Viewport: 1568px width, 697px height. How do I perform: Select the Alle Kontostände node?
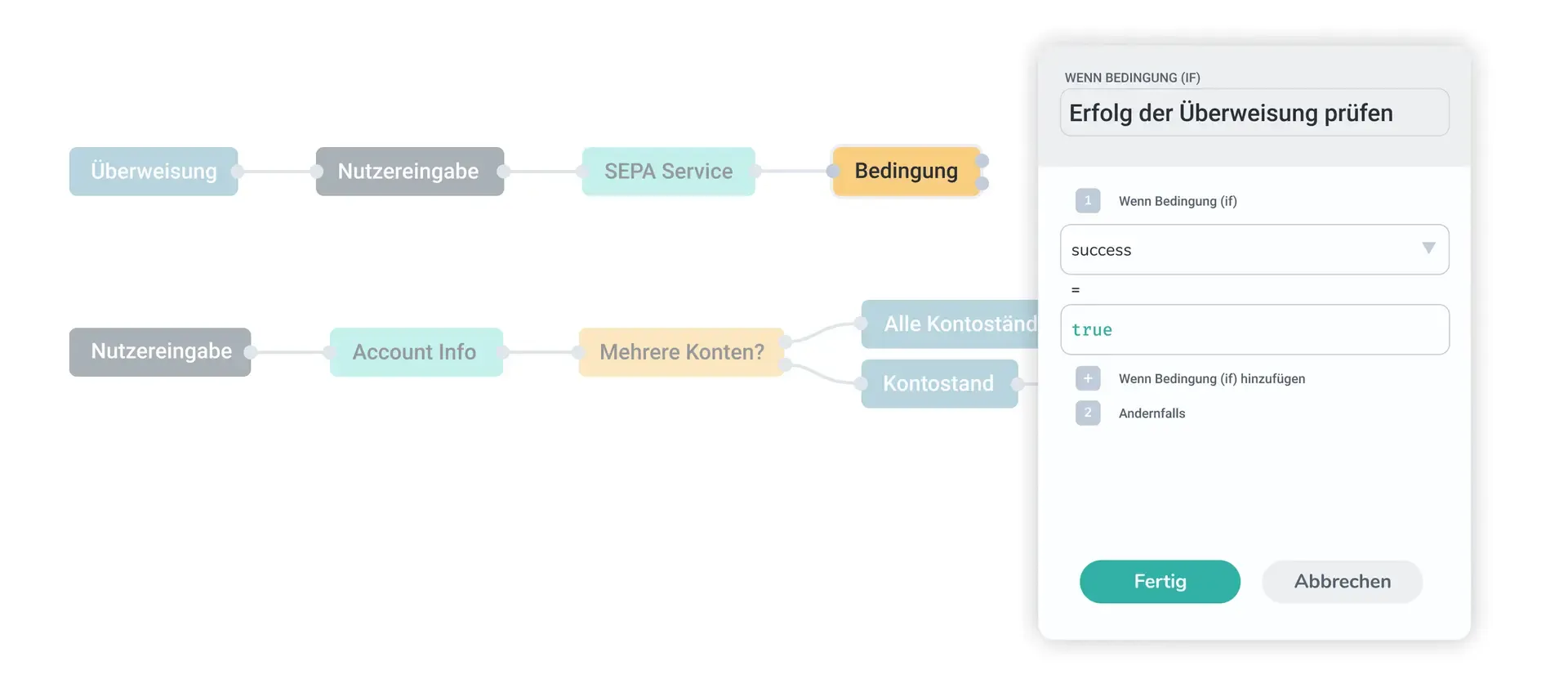pos(951,324)
